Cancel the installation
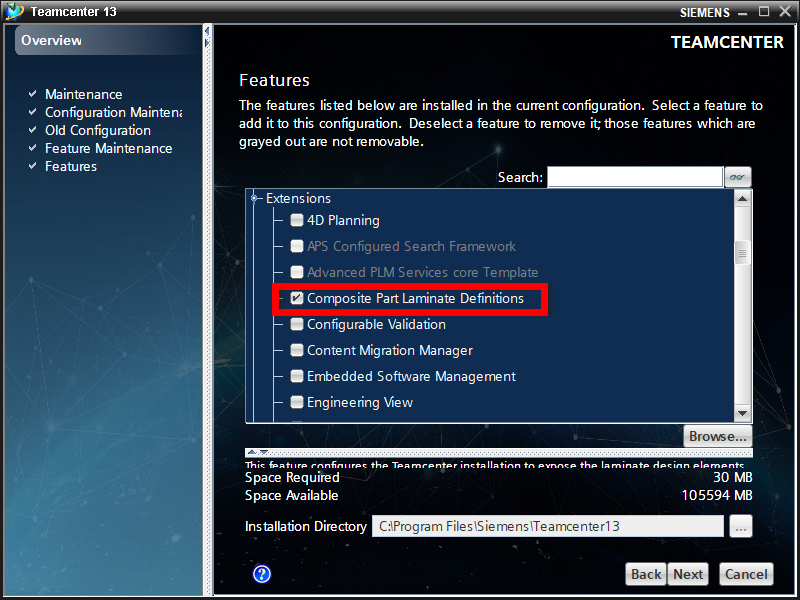 tap(744, 574)
